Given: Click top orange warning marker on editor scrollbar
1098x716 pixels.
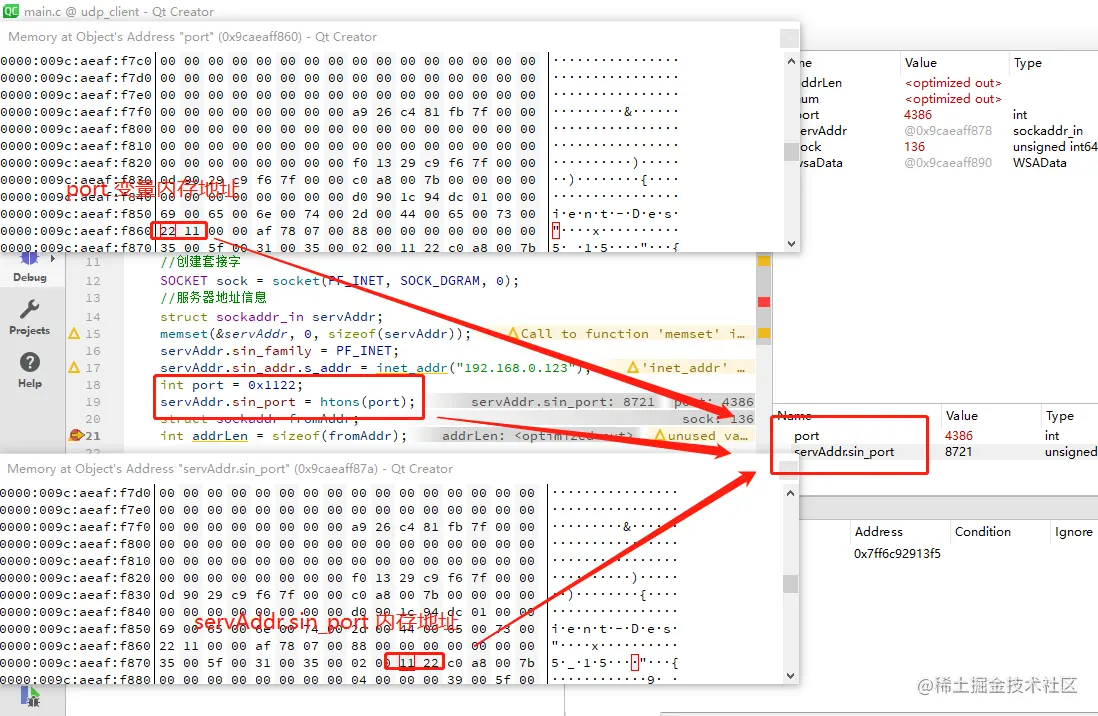Looking at the screenshot, I should pyautogui.click(x=764, y=261).
